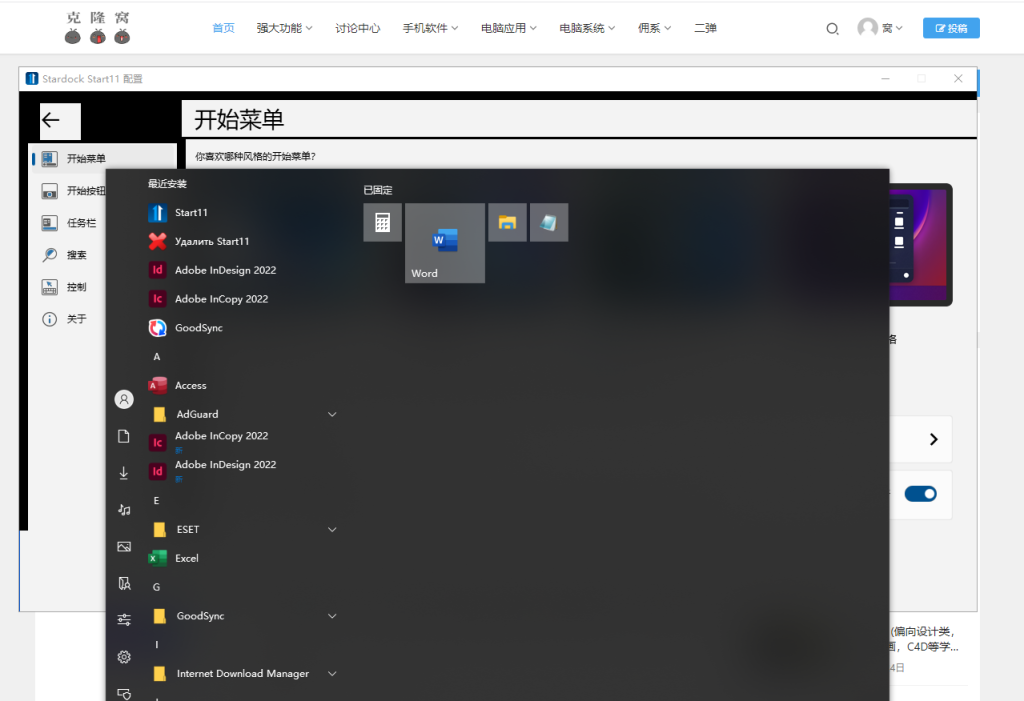Open the 电脑应用 dropdown menu
1024x701 pixels.
(x=509, y=28)
